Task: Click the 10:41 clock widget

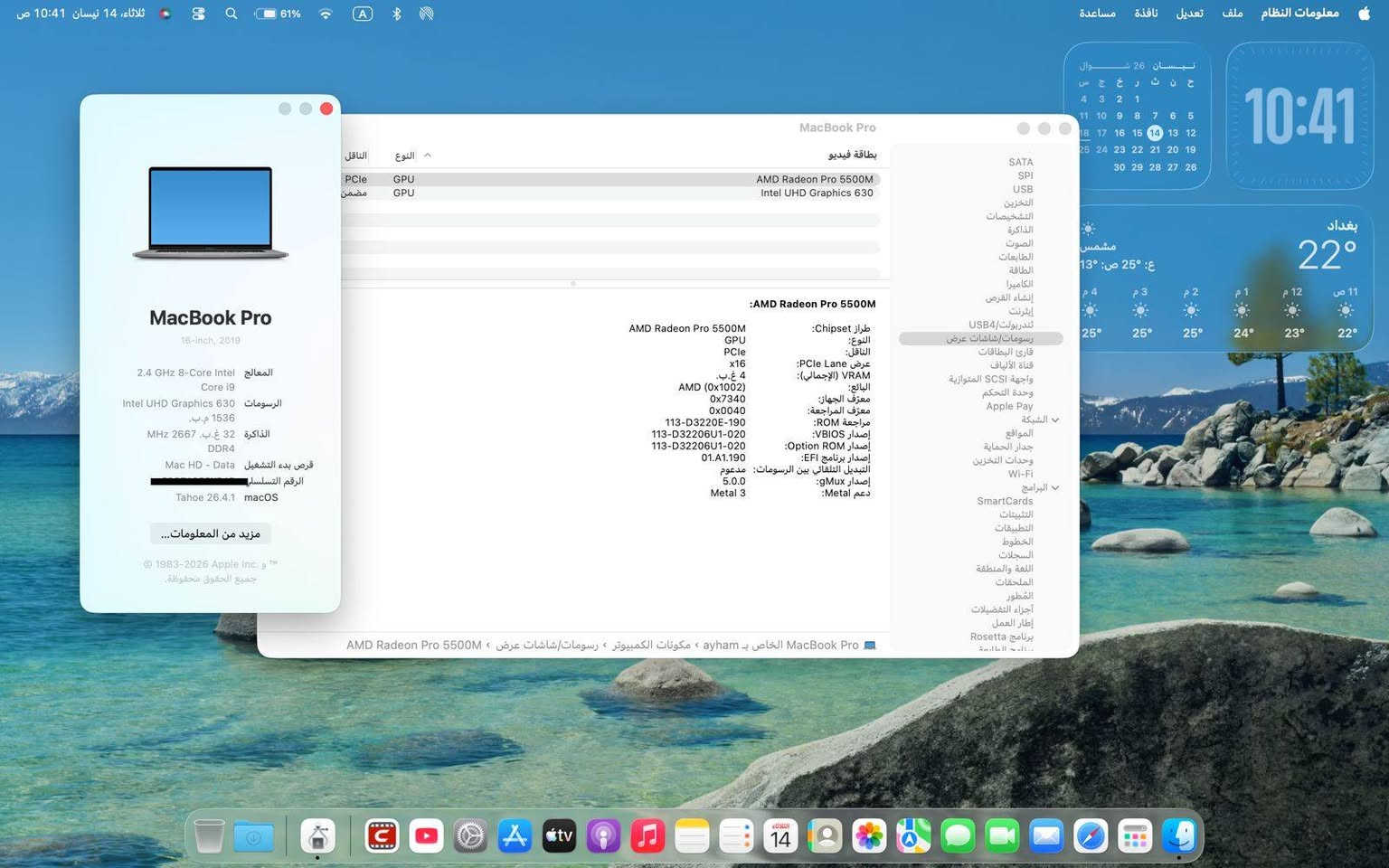Action: coord(1299,116)
